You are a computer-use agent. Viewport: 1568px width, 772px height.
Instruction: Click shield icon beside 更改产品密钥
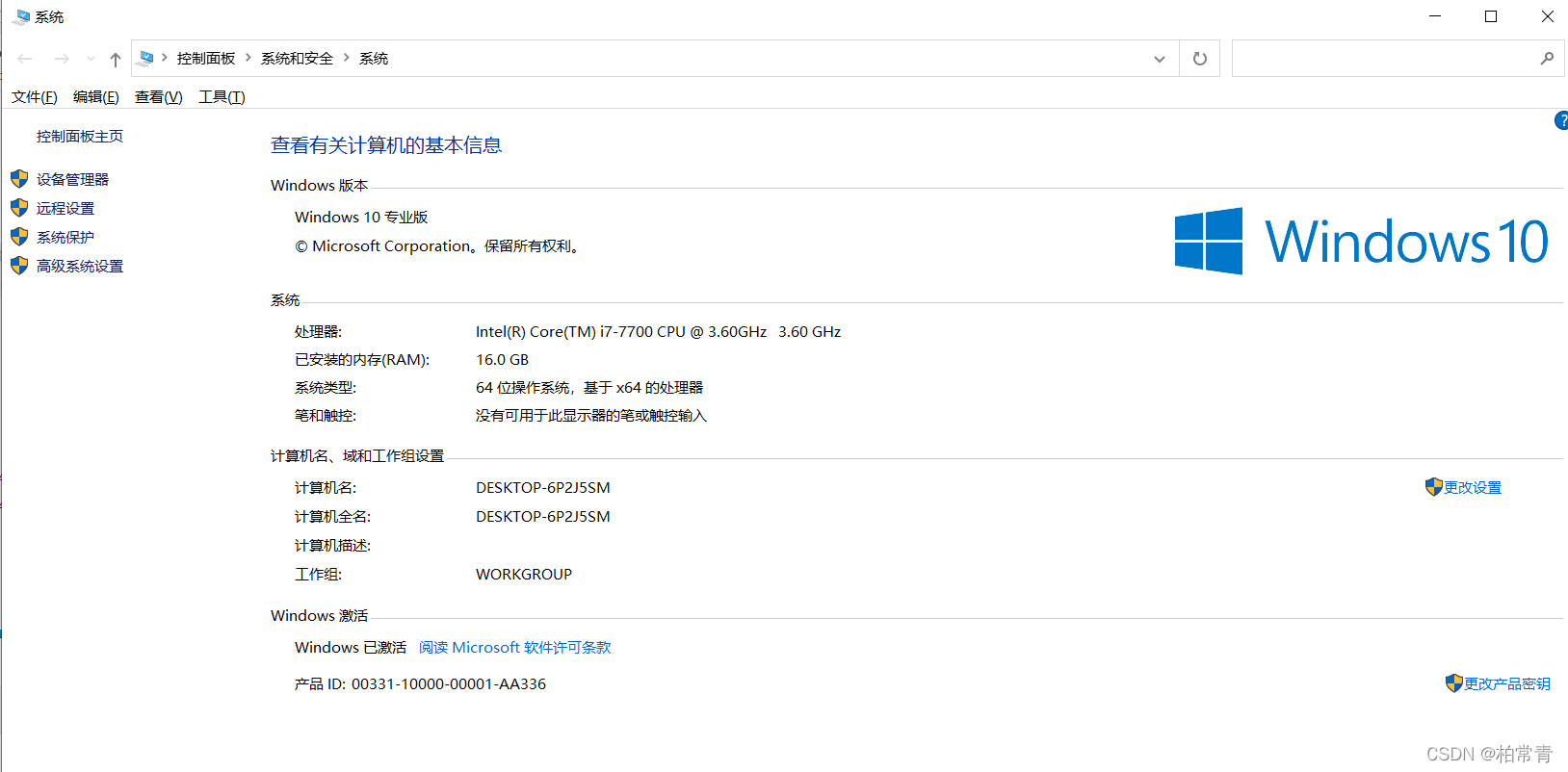(x=1454, y=683)
